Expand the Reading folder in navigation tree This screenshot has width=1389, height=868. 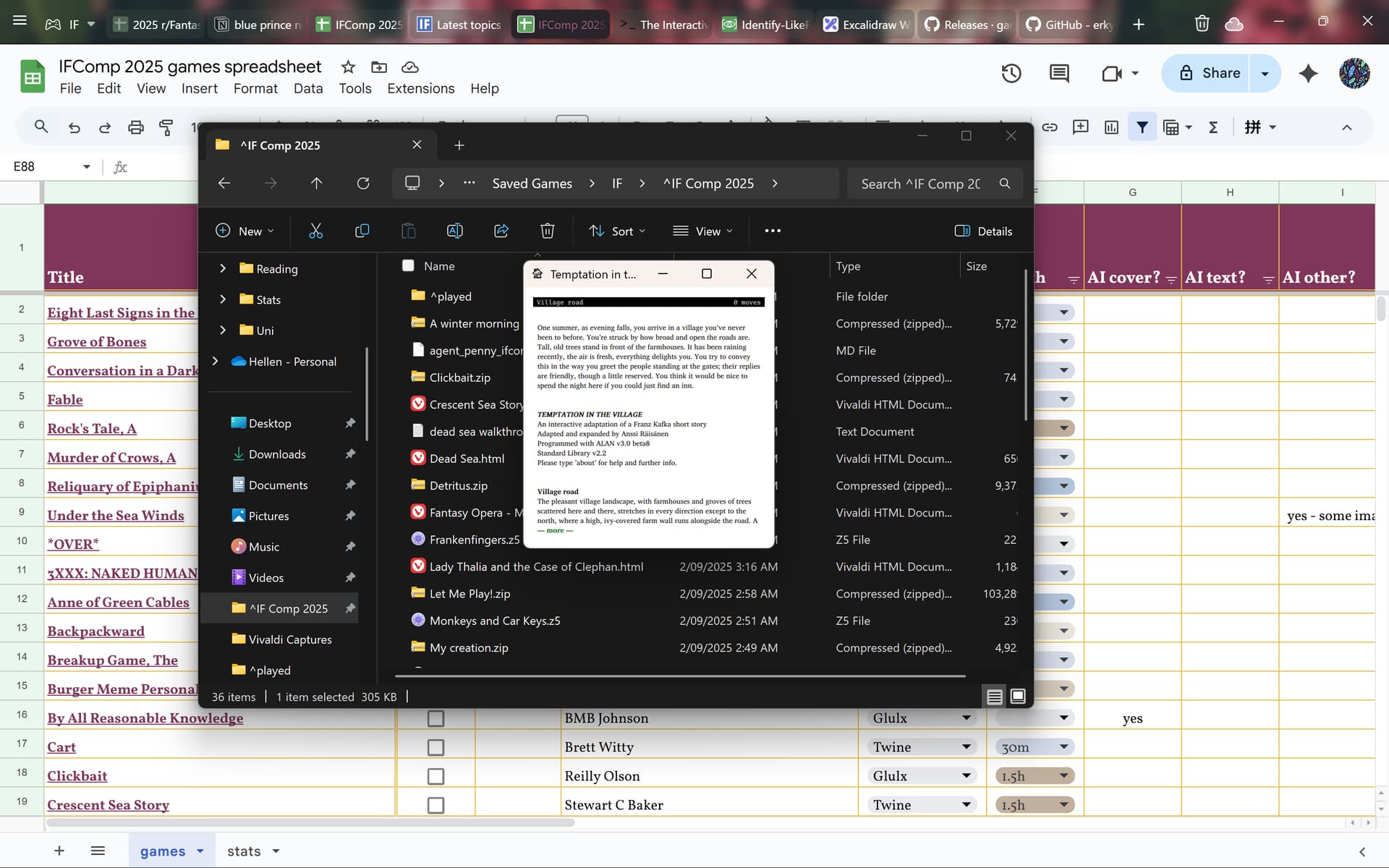pyautogui.click(x=223, y=268)
